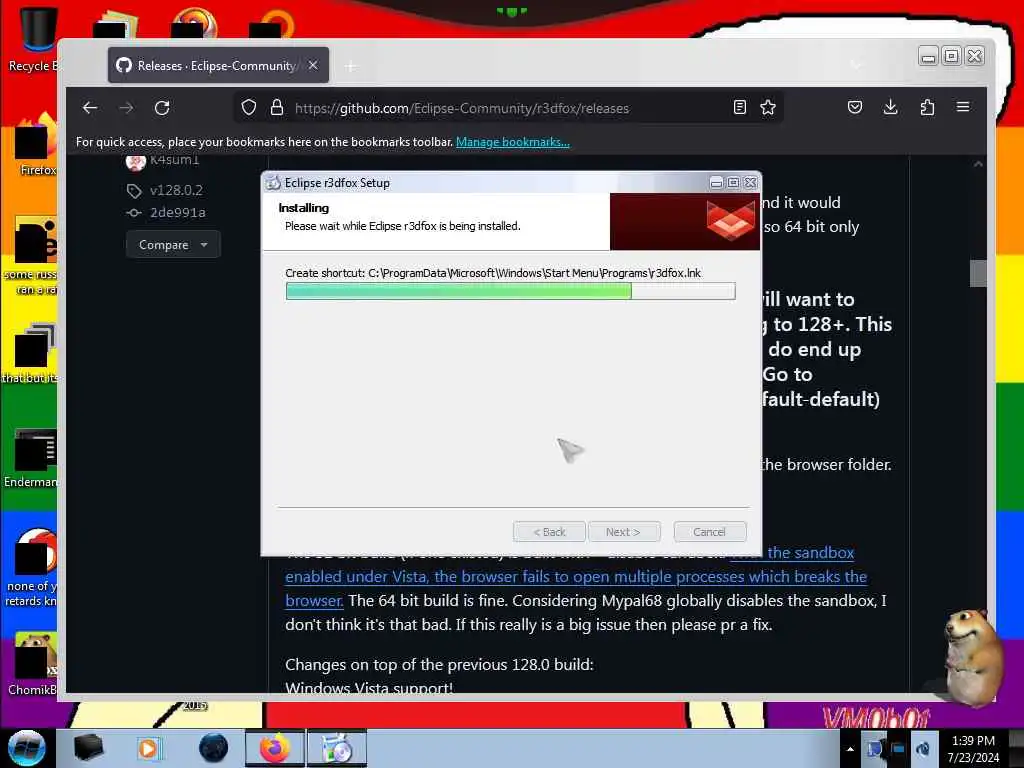The image size is (1024, 768).
Task: Click the volume tray icon
Action: tap(923, 749)
